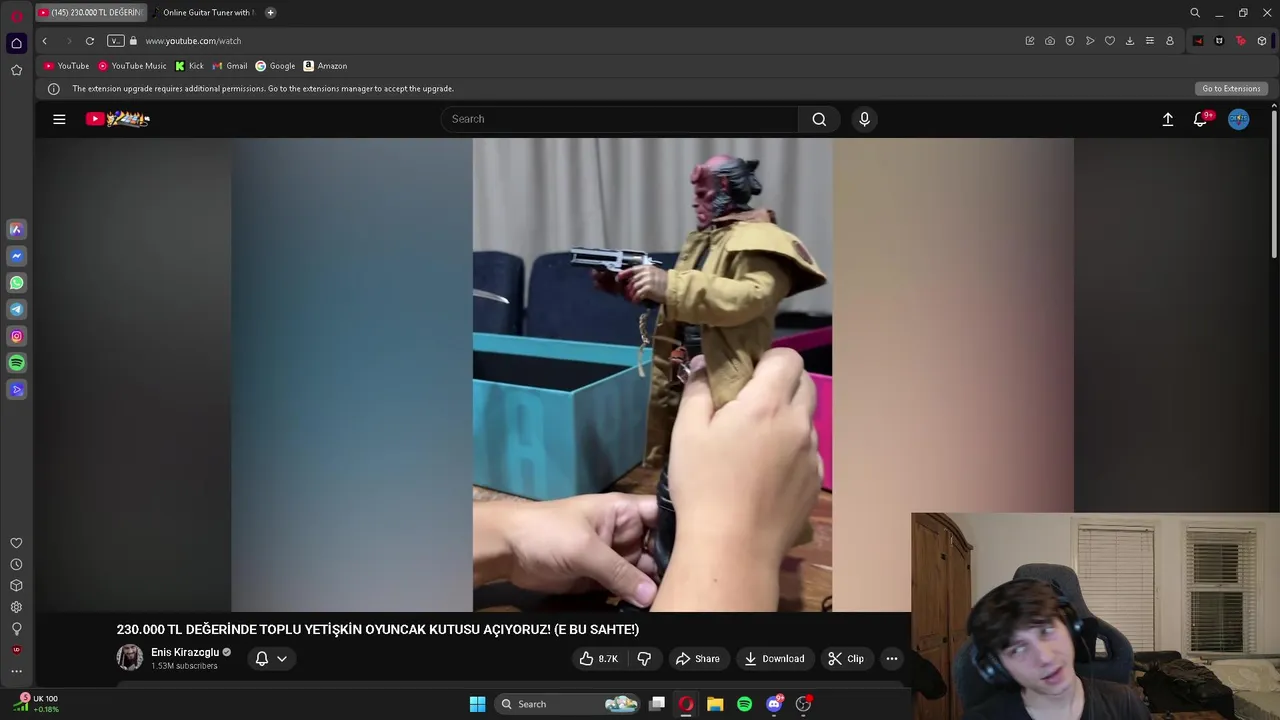The width and height of the screenshot is (1280, 720).
Task: Open History clock icon in sidebar
Action: click(16, 564)
